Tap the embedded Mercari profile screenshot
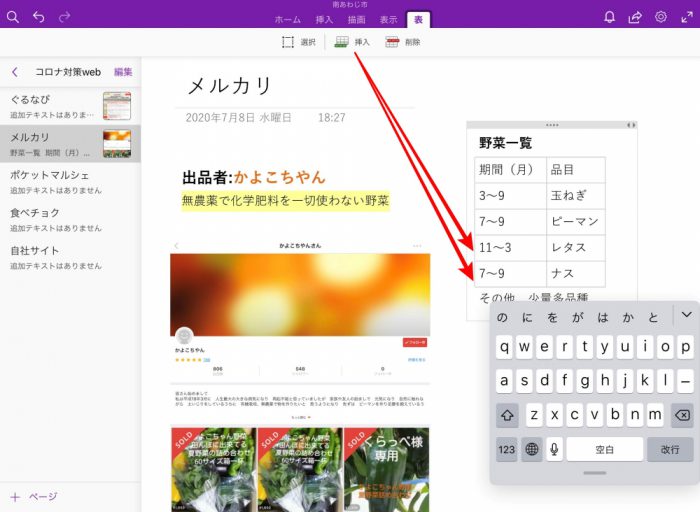 coord(300,376)
